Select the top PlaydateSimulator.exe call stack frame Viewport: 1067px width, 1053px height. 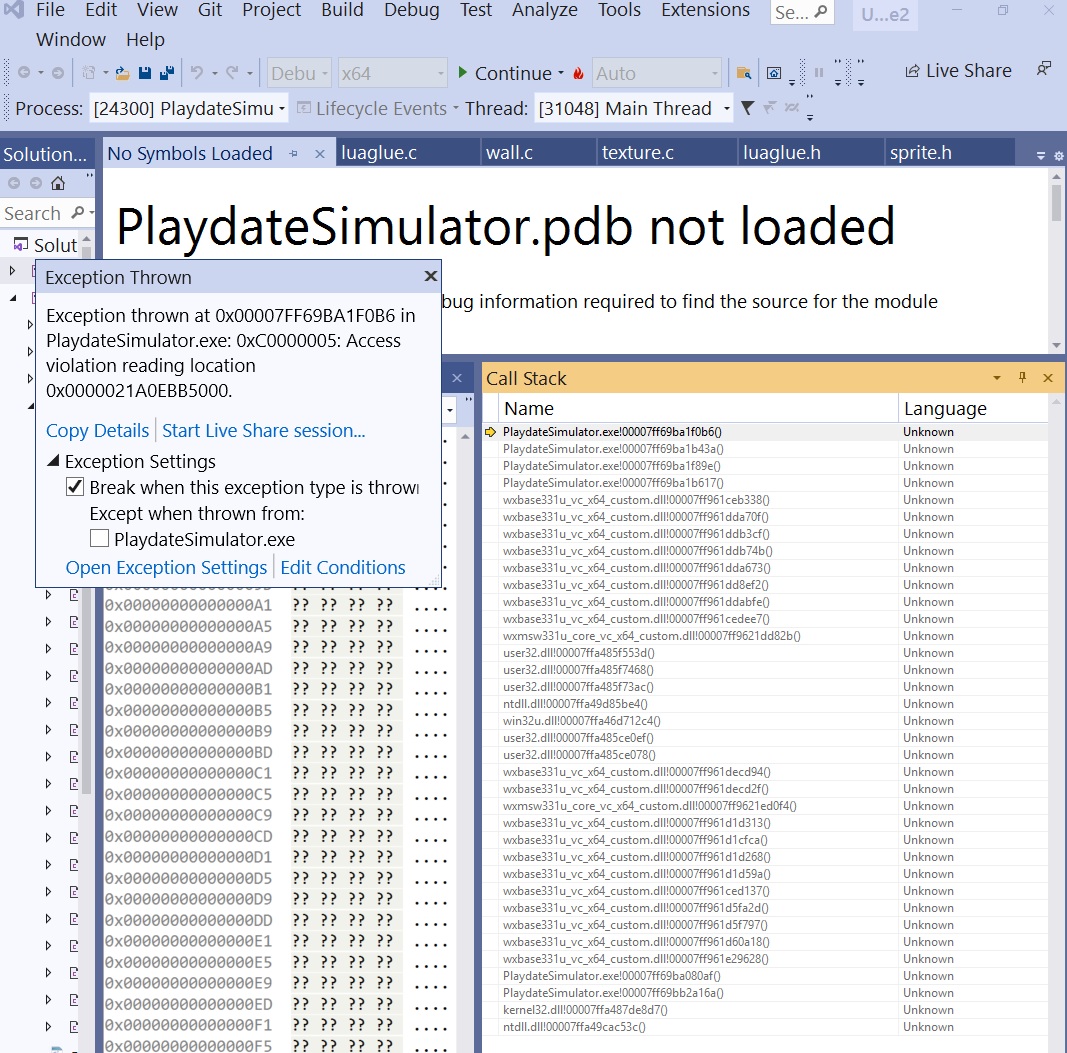pos(612,432)
